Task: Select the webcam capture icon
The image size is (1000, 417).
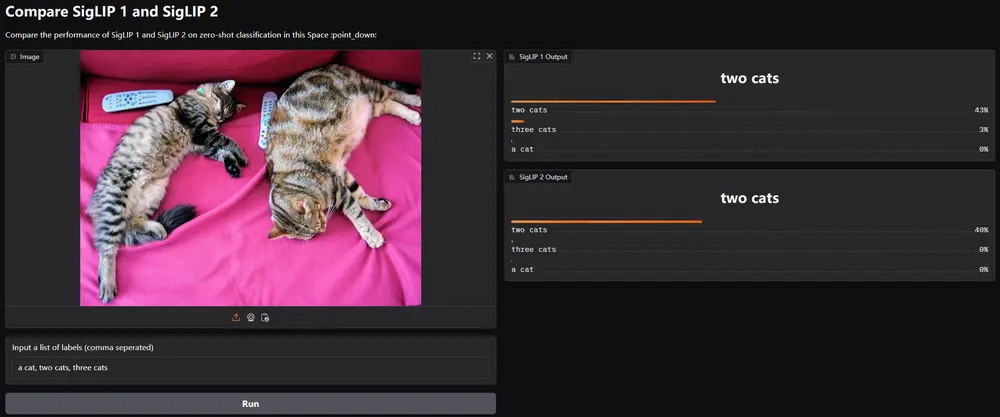Action: (x=251, y=318)
